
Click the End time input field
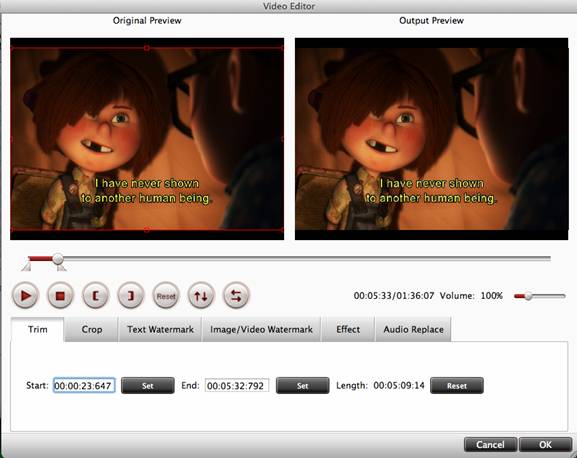point(237,386)
